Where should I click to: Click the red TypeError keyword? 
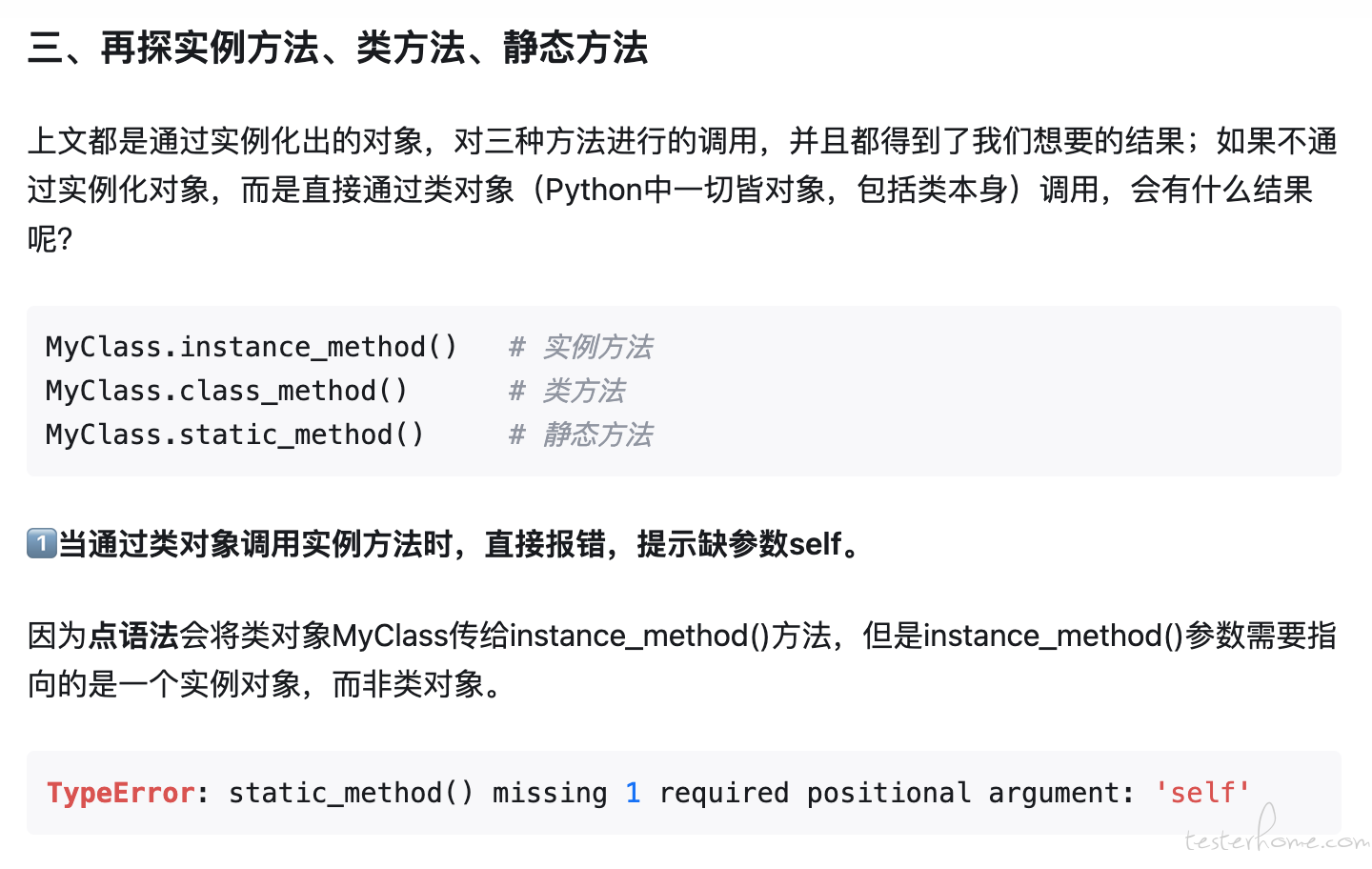[x=121, y=793]
